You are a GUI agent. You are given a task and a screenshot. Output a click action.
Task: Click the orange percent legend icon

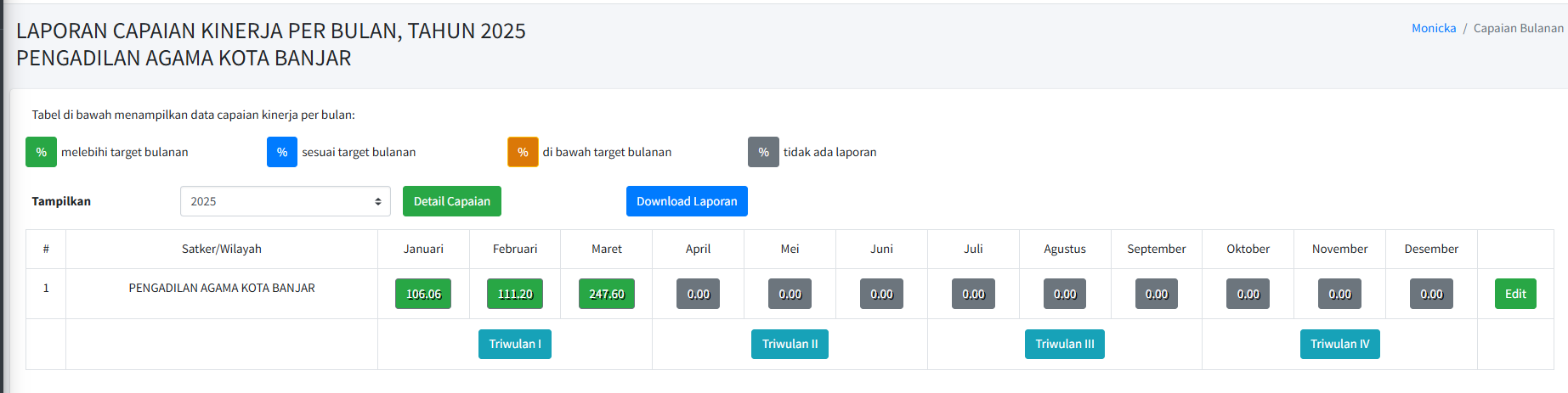pyautogui.click(x=523, y=152)
